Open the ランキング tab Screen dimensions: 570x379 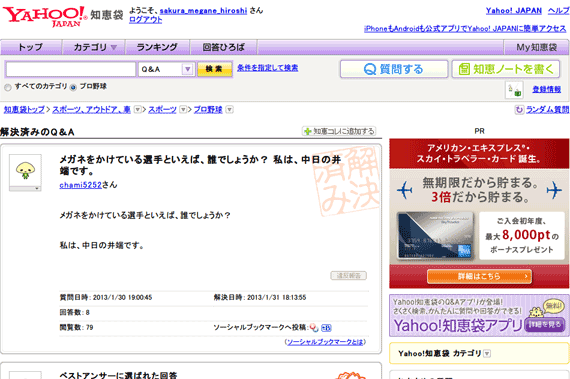(157, 47)
